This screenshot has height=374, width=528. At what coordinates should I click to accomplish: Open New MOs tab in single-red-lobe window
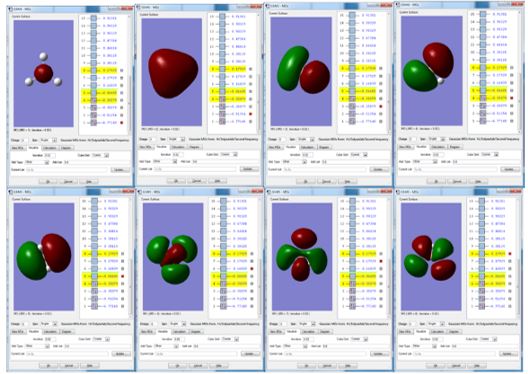(147, 147)
